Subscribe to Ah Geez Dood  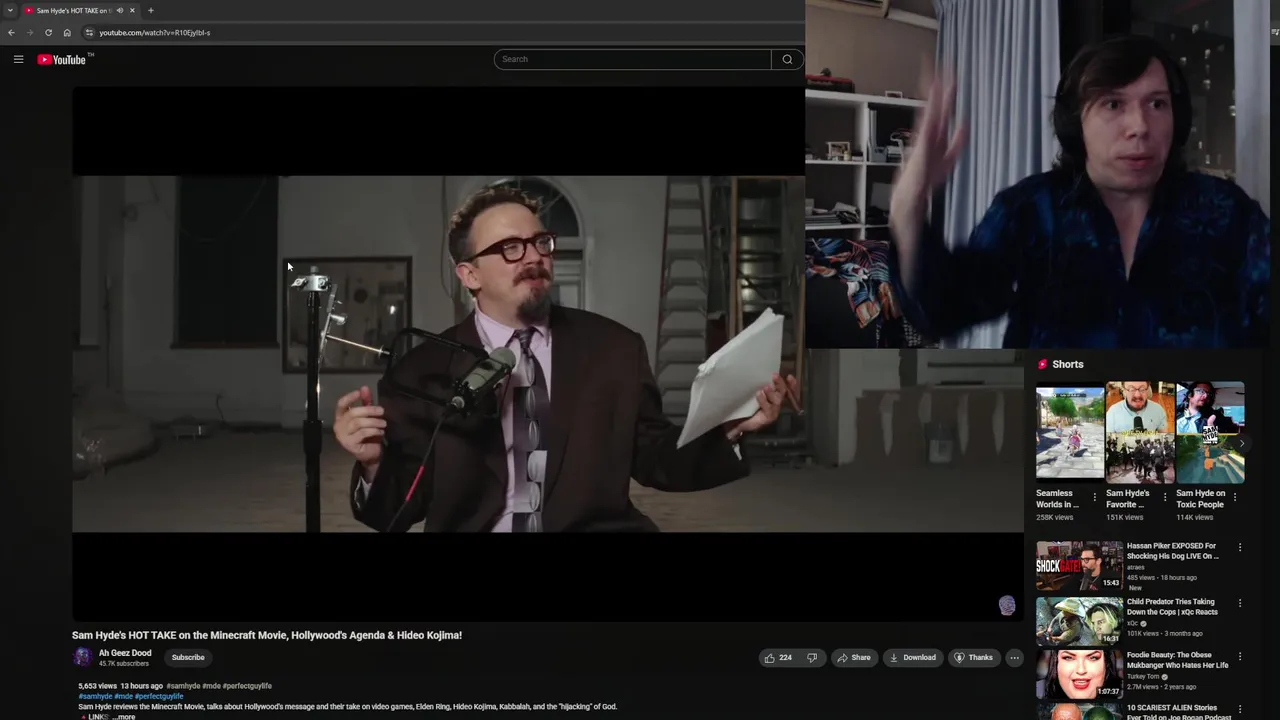(x=188, y=657)
